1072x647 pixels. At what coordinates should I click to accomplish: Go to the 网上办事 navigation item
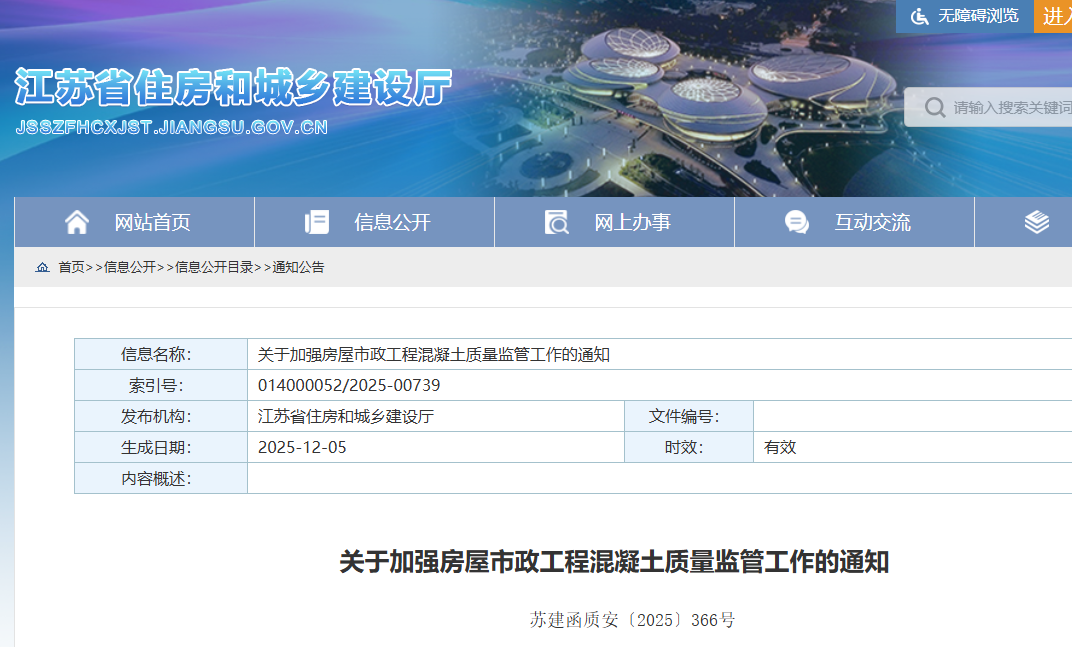[632, 223]
